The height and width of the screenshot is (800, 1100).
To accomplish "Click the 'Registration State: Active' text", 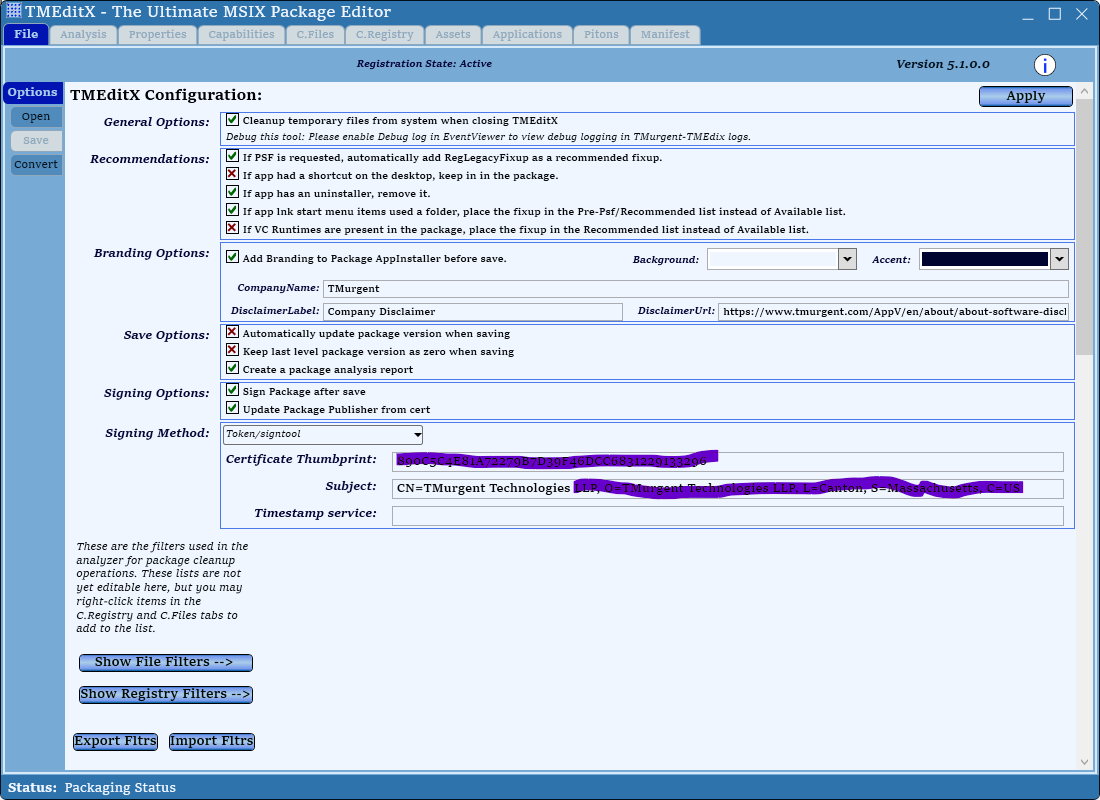I will 424,64.
